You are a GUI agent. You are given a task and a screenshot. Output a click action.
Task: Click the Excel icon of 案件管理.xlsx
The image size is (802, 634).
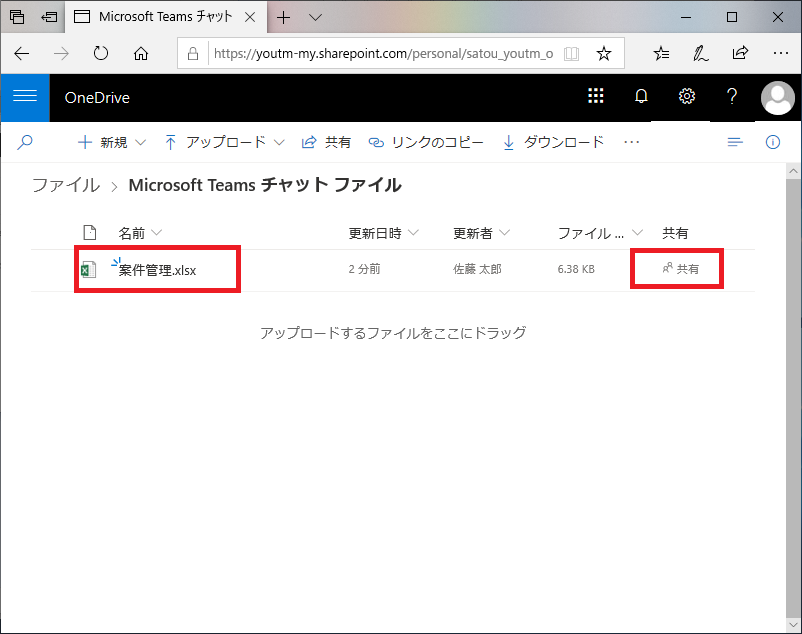88,269
